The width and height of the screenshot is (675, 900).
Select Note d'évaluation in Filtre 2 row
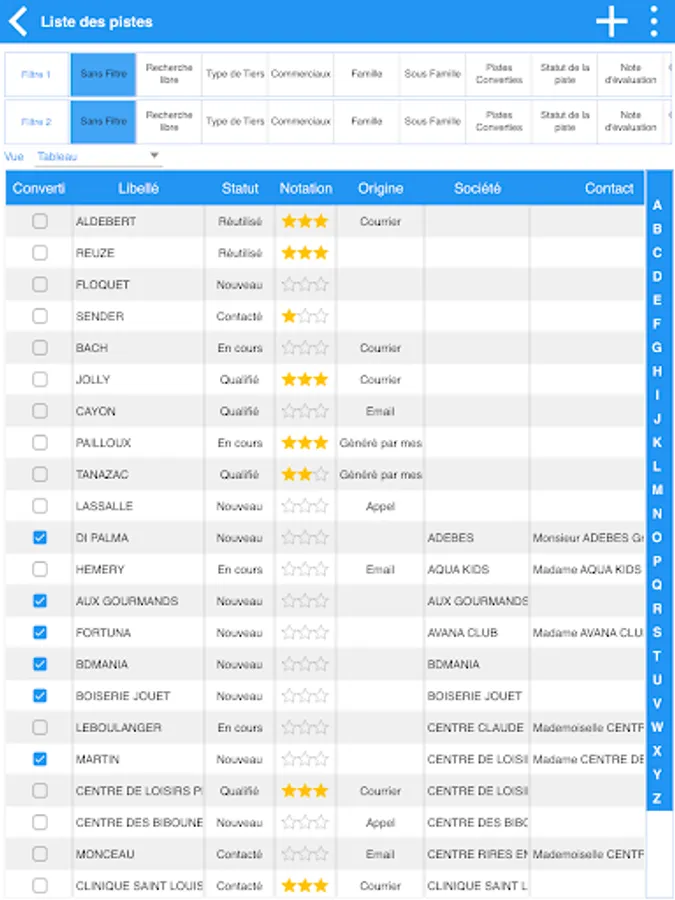pos(630,122)
